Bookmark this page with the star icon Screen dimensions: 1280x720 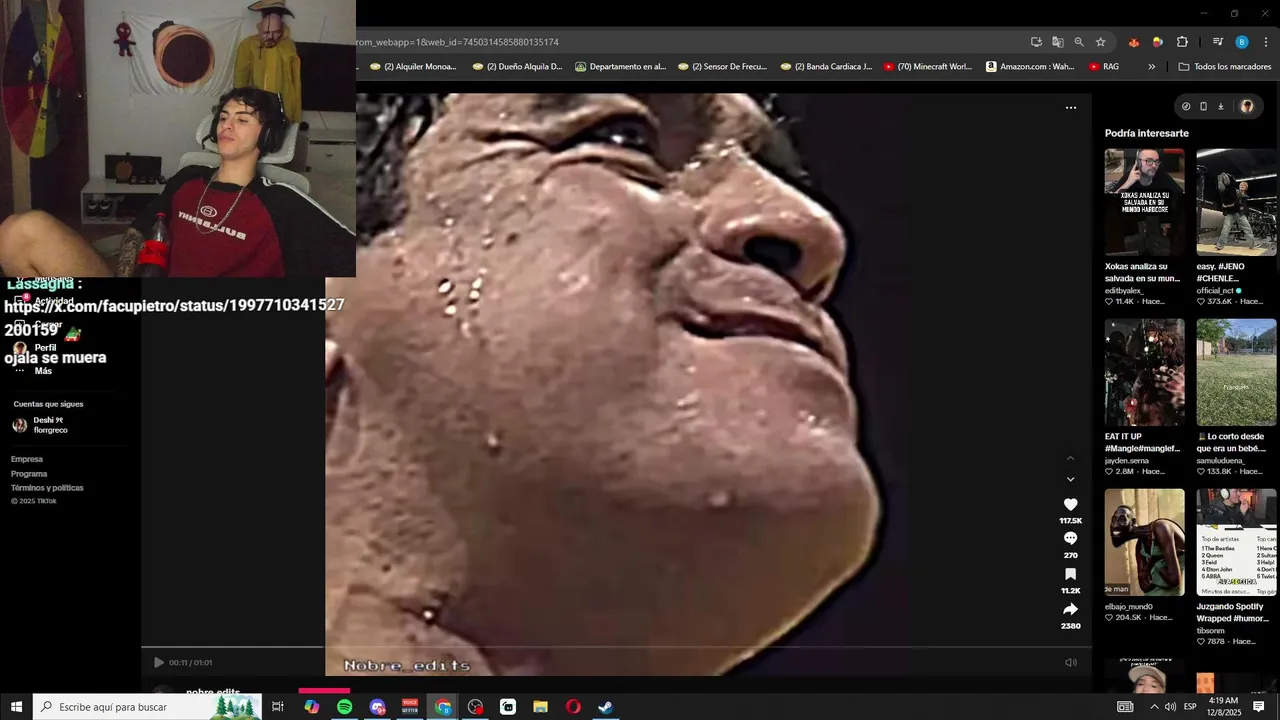pos(1100,42)
